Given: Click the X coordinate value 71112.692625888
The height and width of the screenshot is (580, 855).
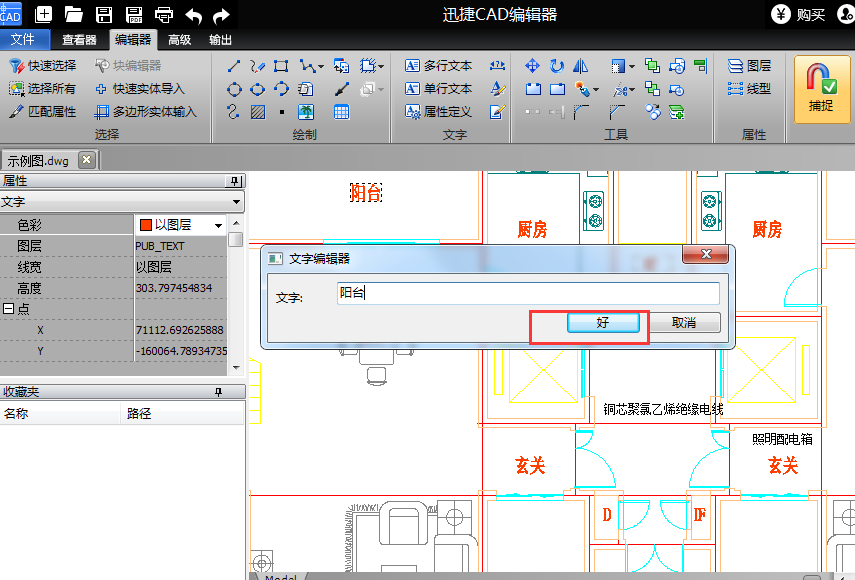Looking at the screenshot, I should pos(180,330).
